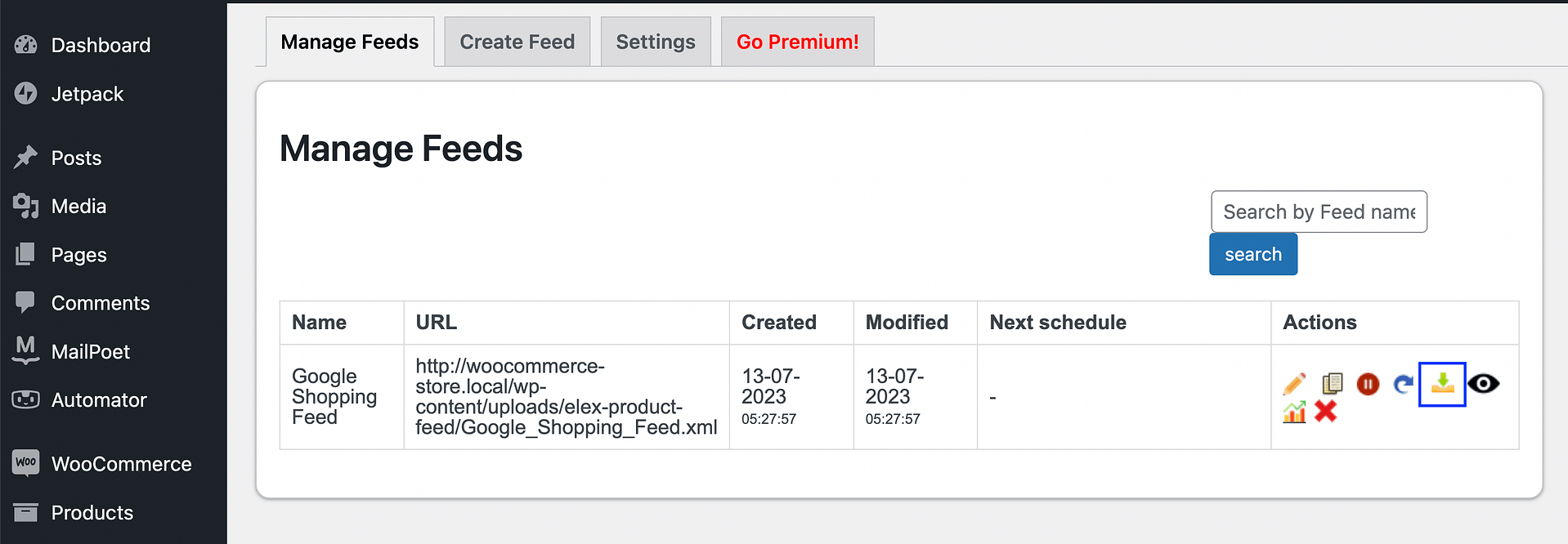View the feed with eye icon
Screen dimensions: 1568x544
tap(1483, 384)
